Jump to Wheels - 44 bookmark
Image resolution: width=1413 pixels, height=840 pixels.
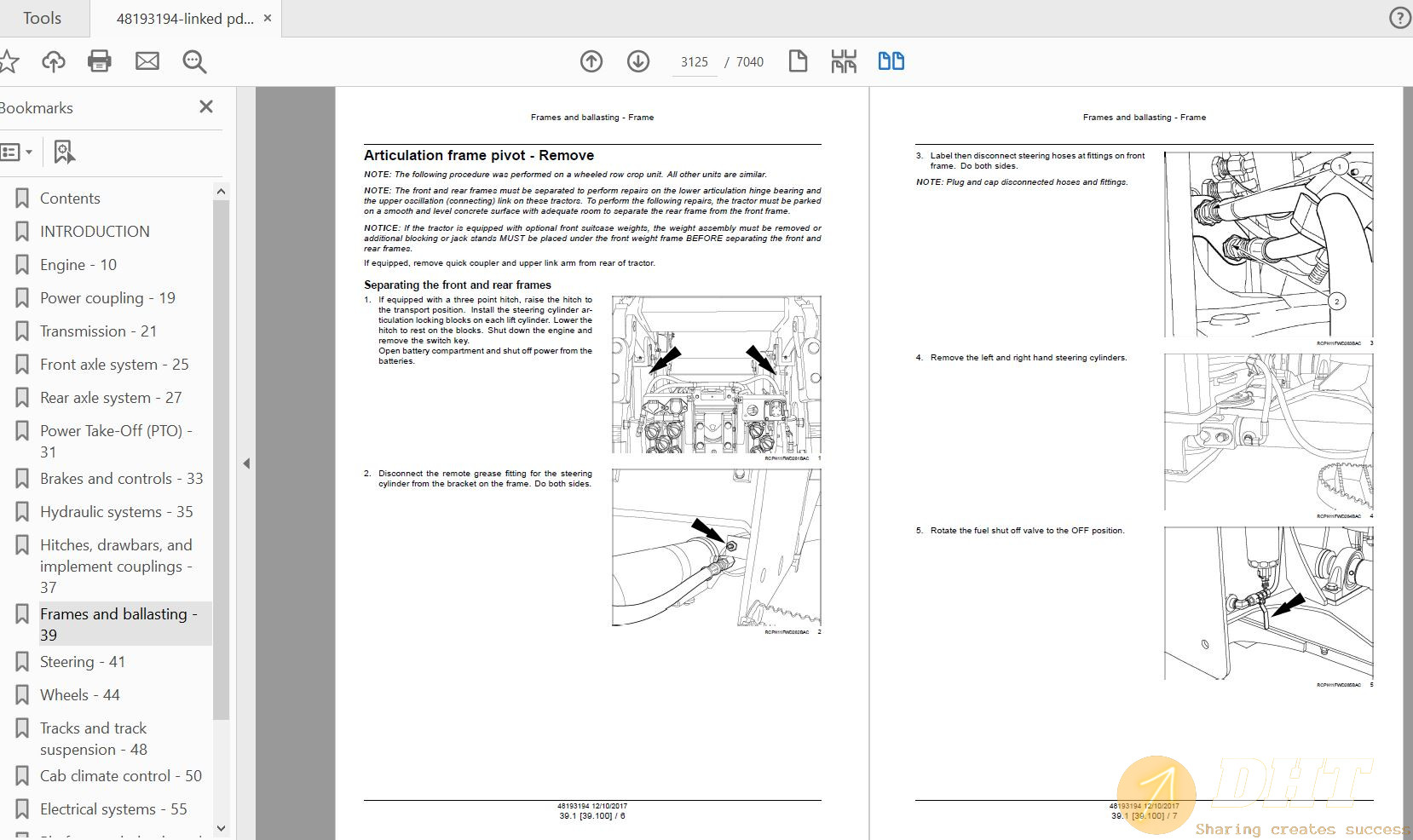click(x=80, y=695)
